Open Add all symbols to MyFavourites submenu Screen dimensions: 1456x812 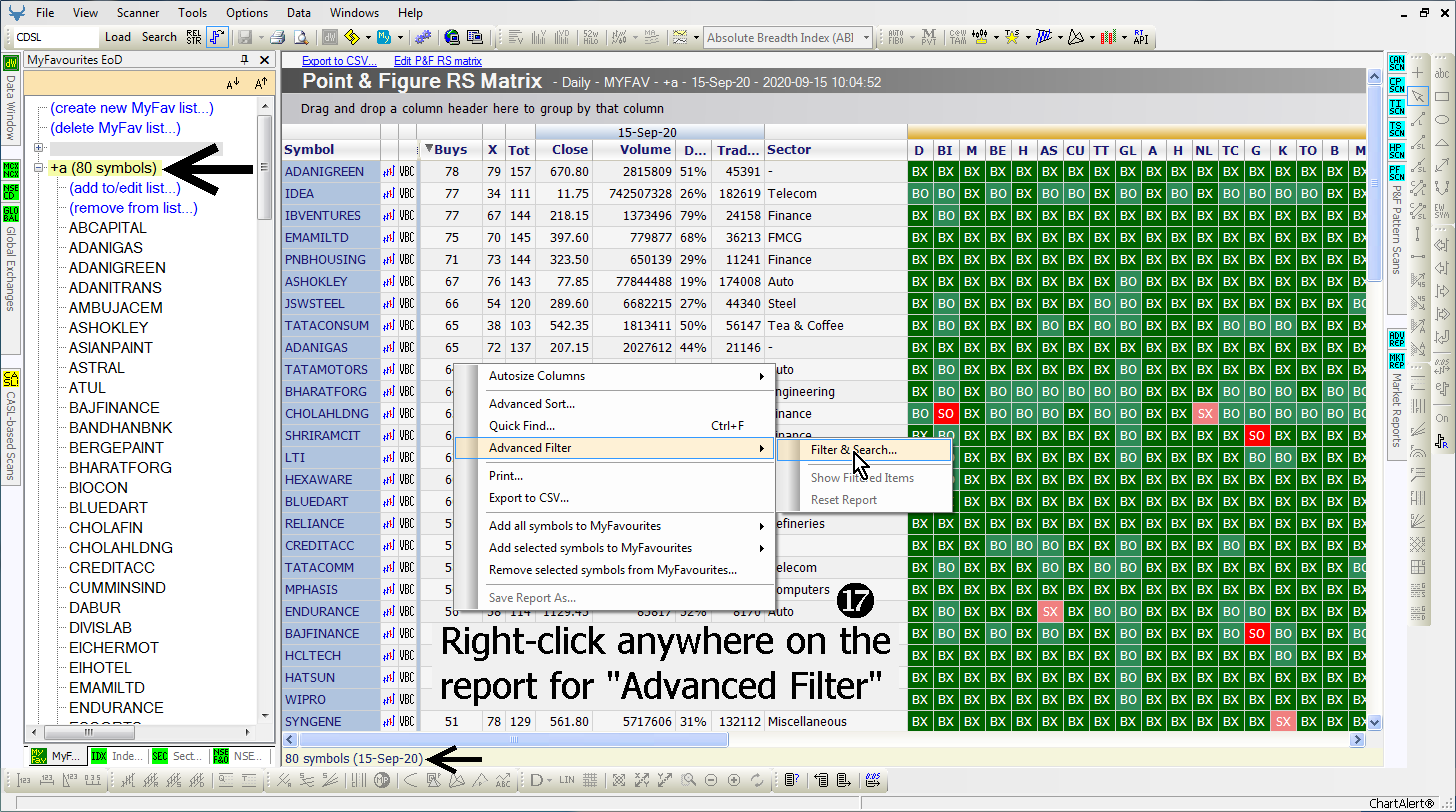pos(615,526)
